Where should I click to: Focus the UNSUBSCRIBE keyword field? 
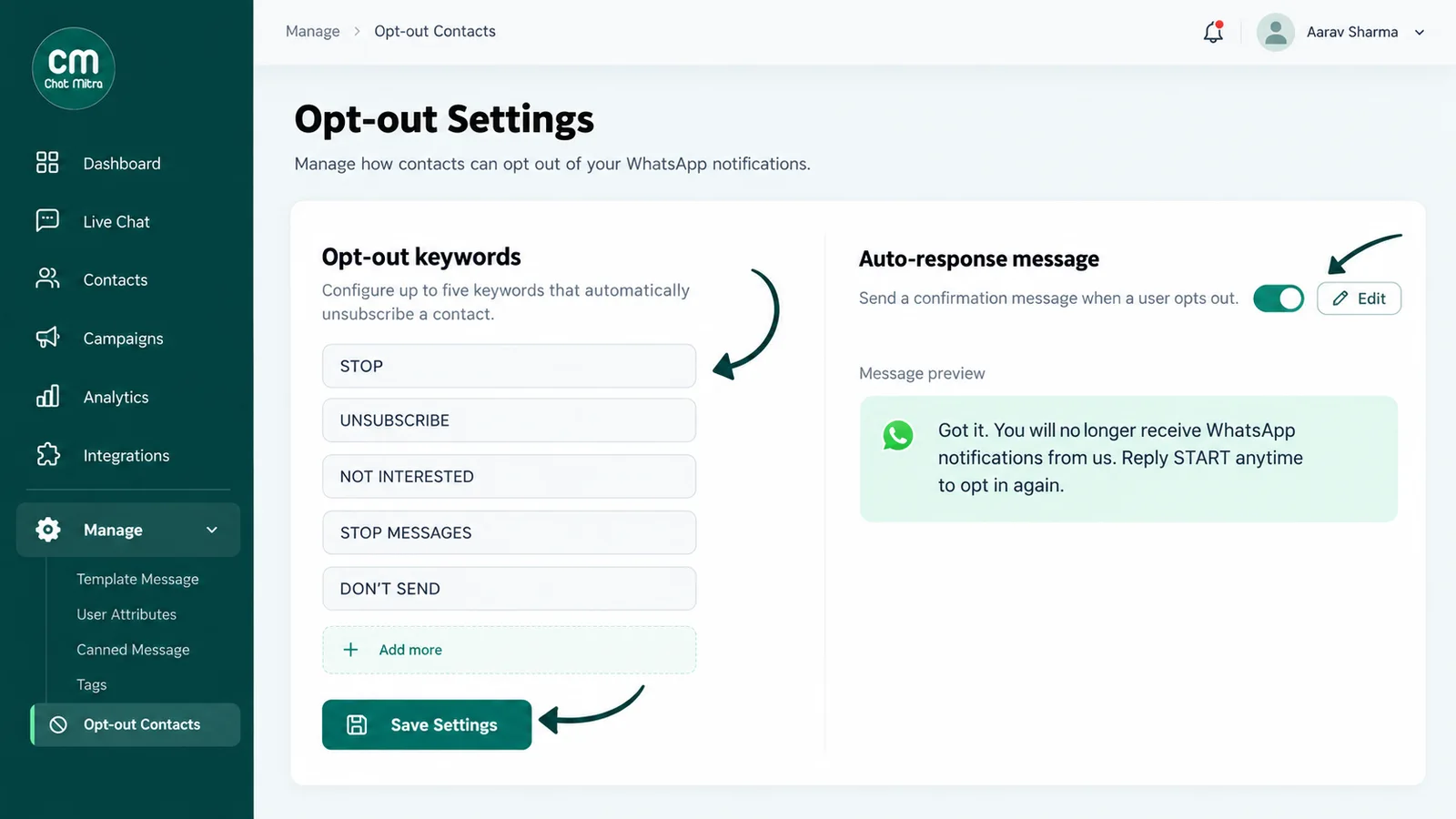[509, 420]
